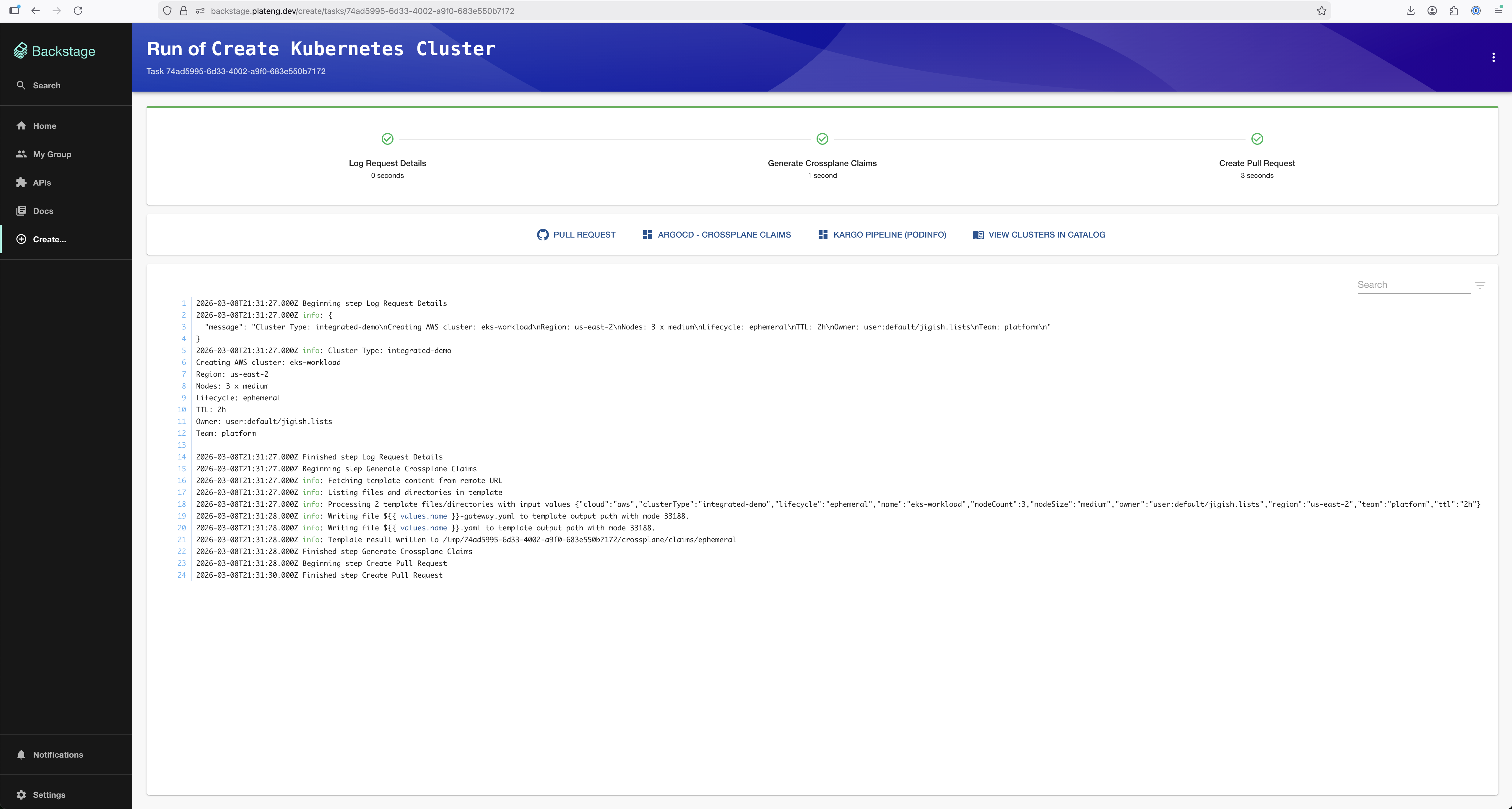This screenshot has height=809, width=1512.
Task: Click the GitHub icon beside Pull Request
Action: click(x=542, y=234)
